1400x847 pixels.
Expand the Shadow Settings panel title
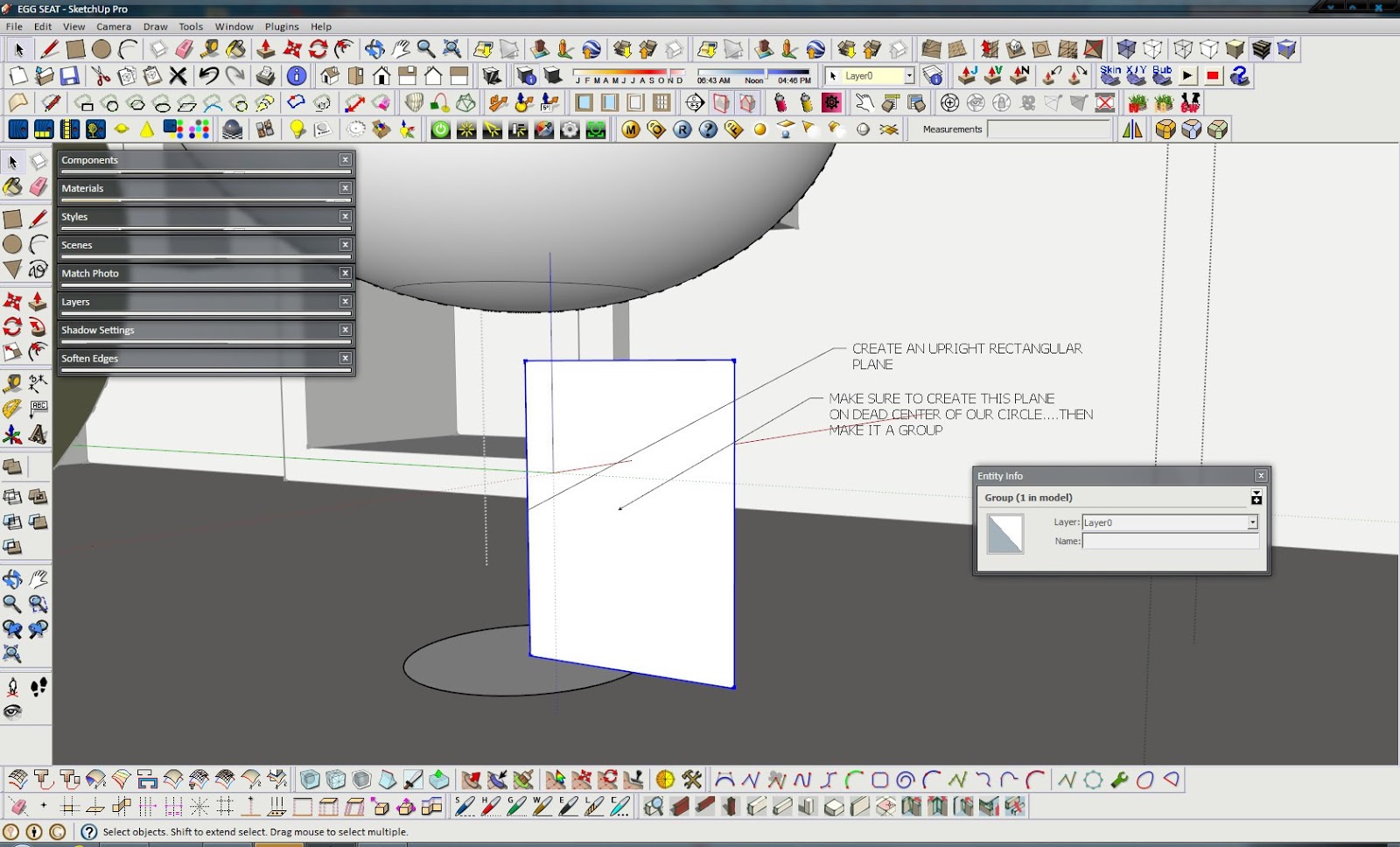tap(98, 330)
